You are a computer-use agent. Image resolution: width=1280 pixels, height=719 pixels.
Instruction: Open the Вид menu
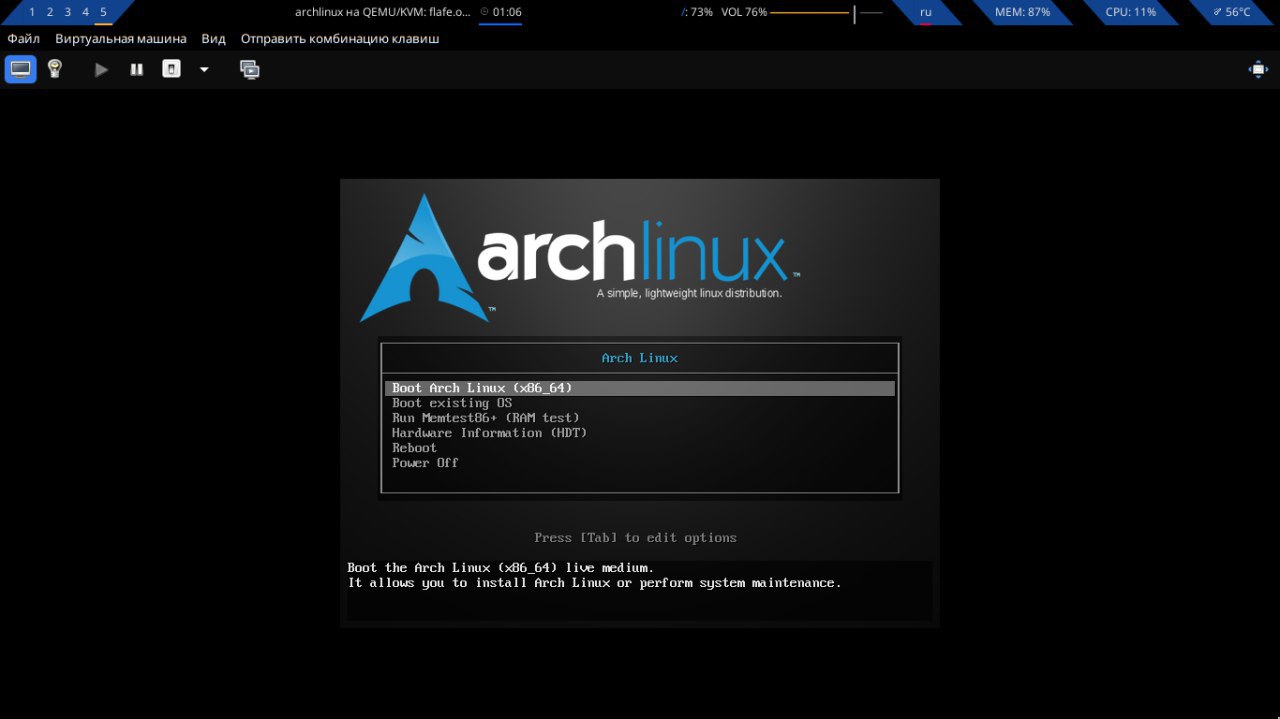(213, 39)
